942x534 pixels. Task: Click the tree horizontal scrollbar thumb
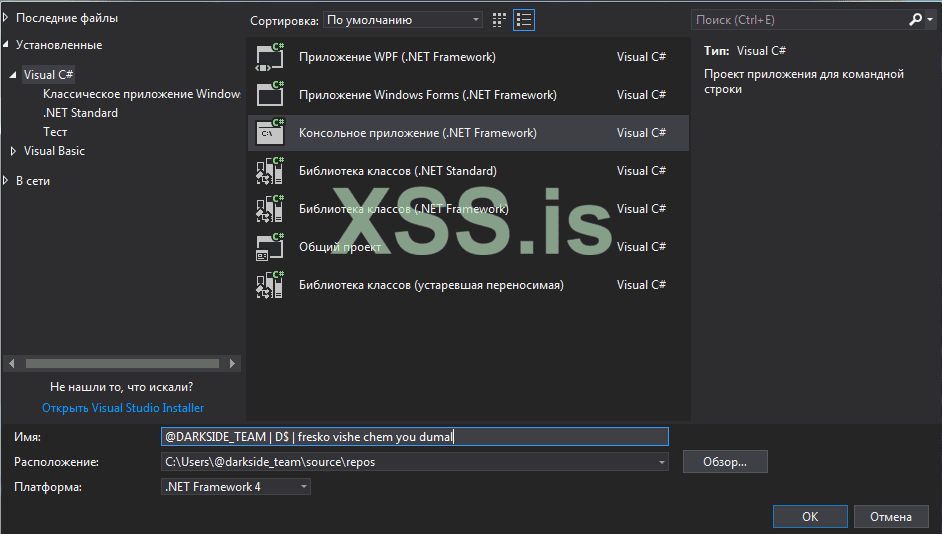(122, 363)
